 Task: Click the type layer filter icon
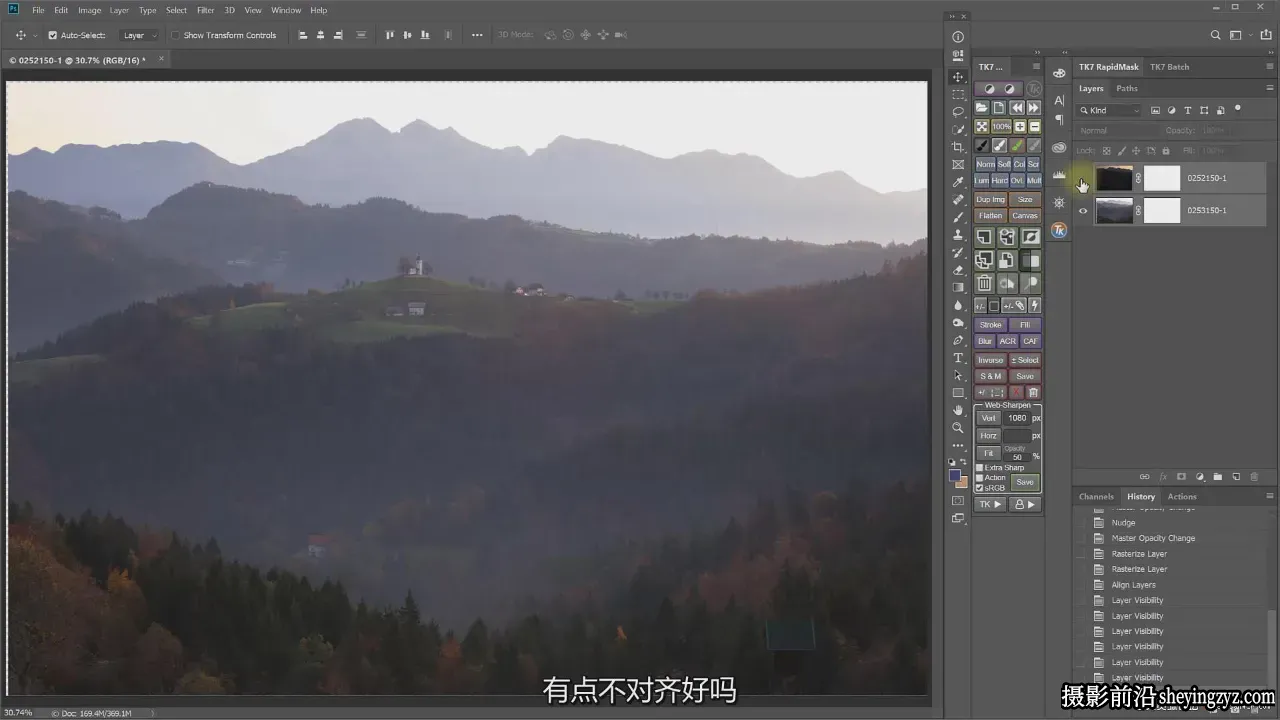tap(1188, 110)
